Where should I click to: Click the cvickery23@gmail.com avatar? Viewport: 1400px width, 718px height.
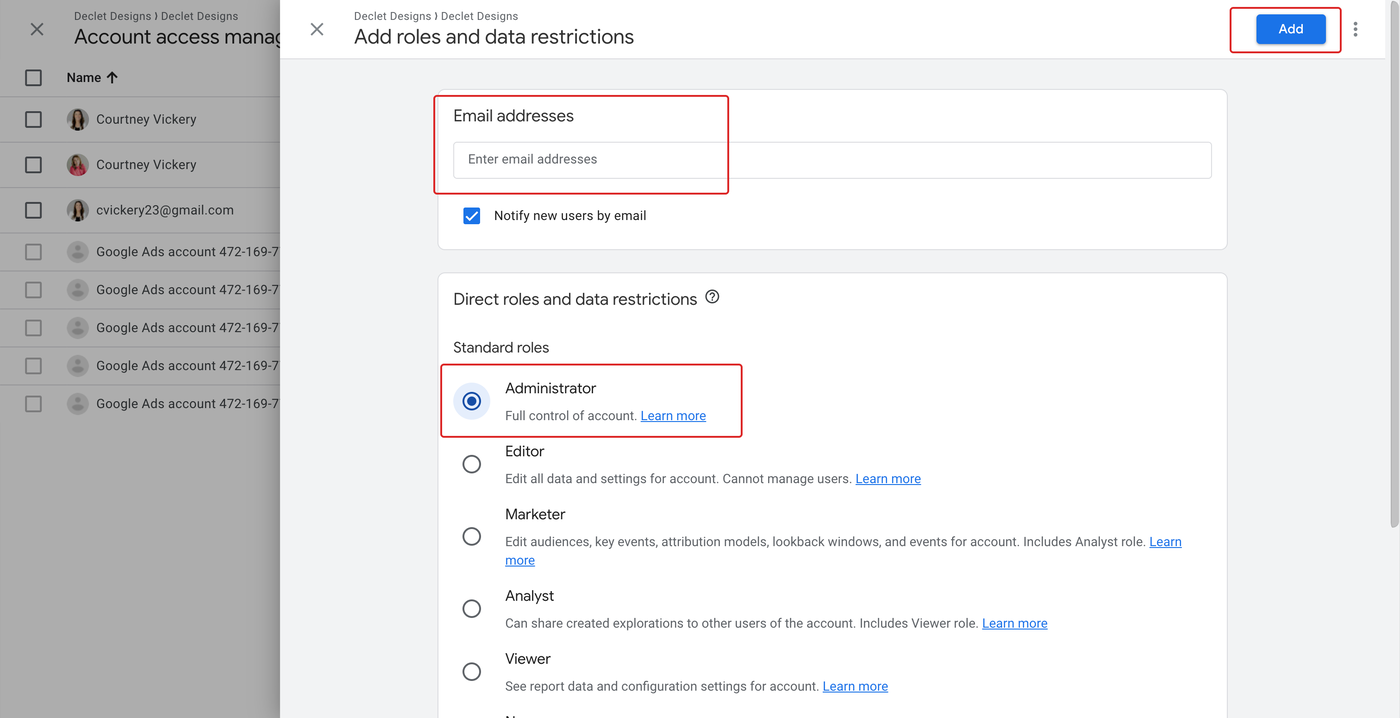point(78,210)
